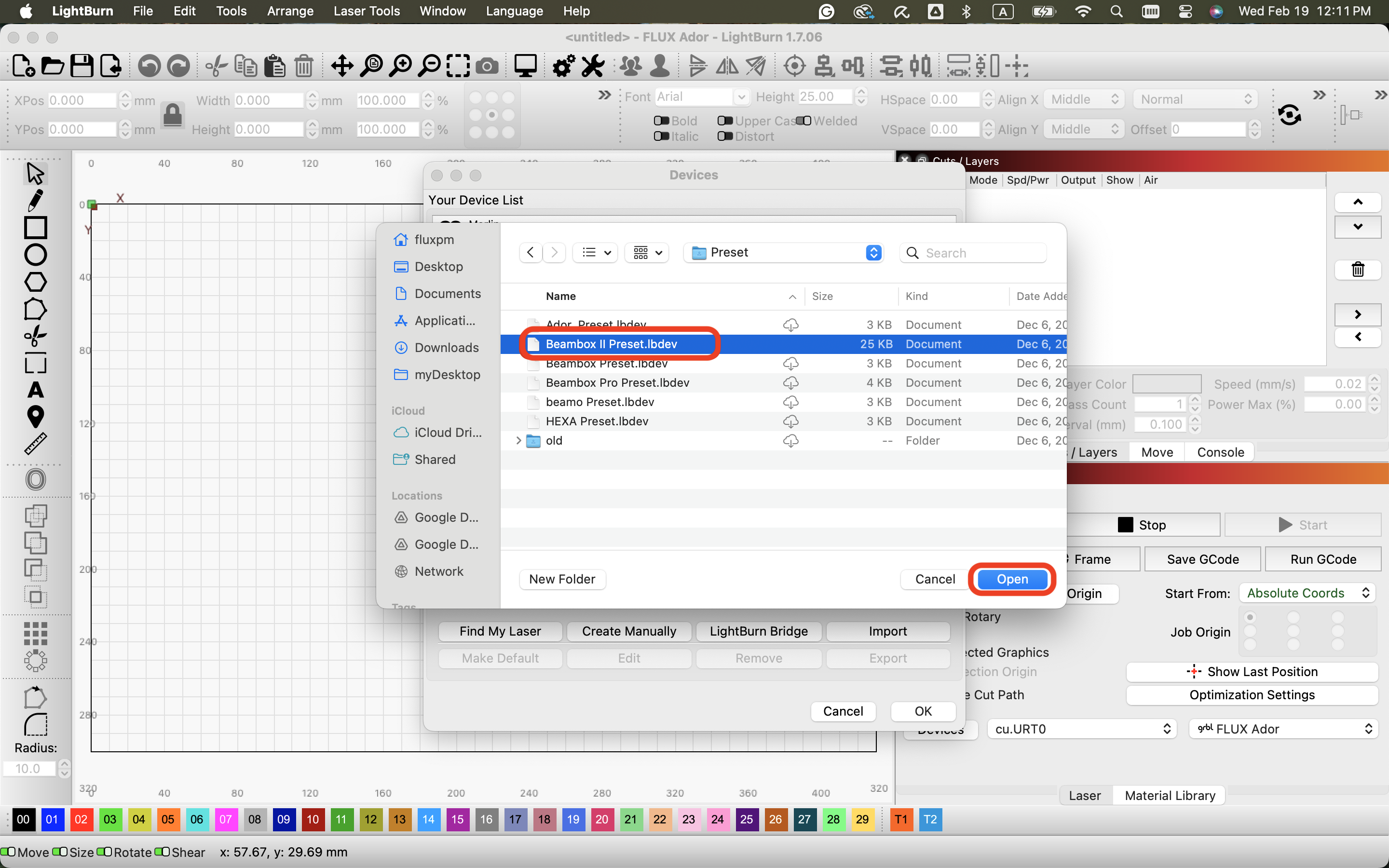This screenshot has width=1389, height=868.
Task: Toggle the Shear switch in status bar
Action: (x=163, y=852)
